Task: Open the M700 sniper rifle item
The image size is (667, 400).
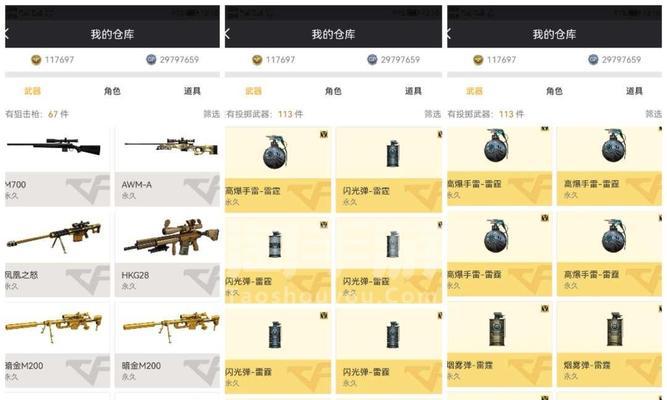Action: pos(57,167)
